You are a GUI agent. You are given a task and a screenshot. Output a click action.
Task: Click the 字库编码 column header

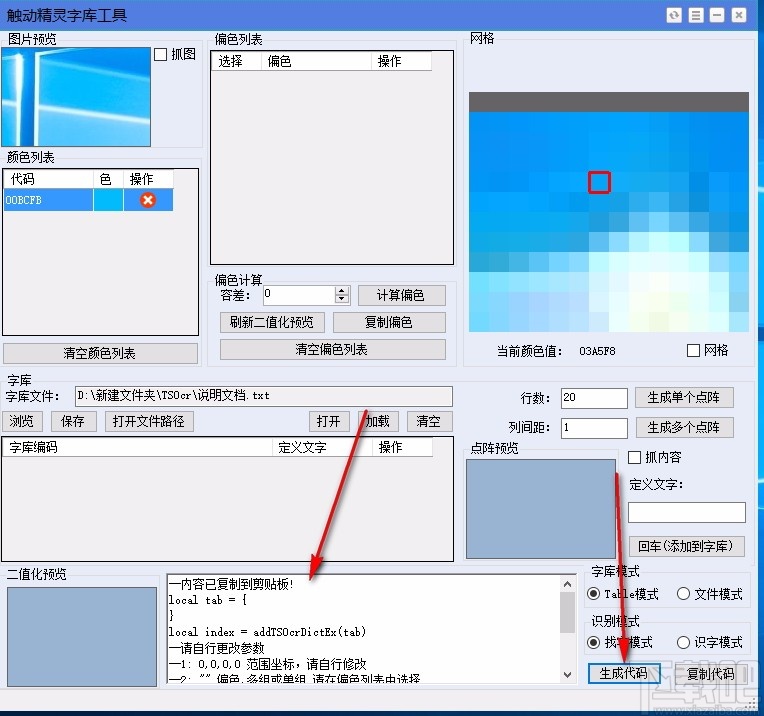137,447
